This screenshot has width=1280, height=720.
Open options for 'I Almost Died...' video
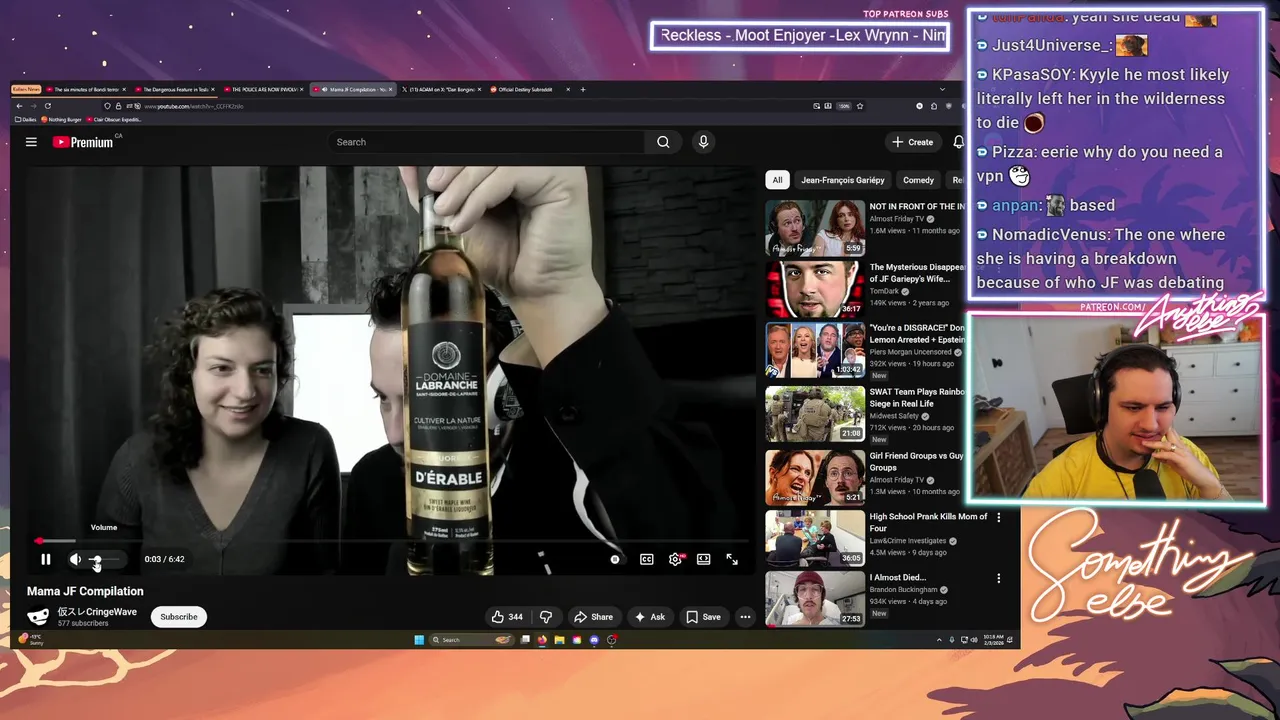click(998, 578)
